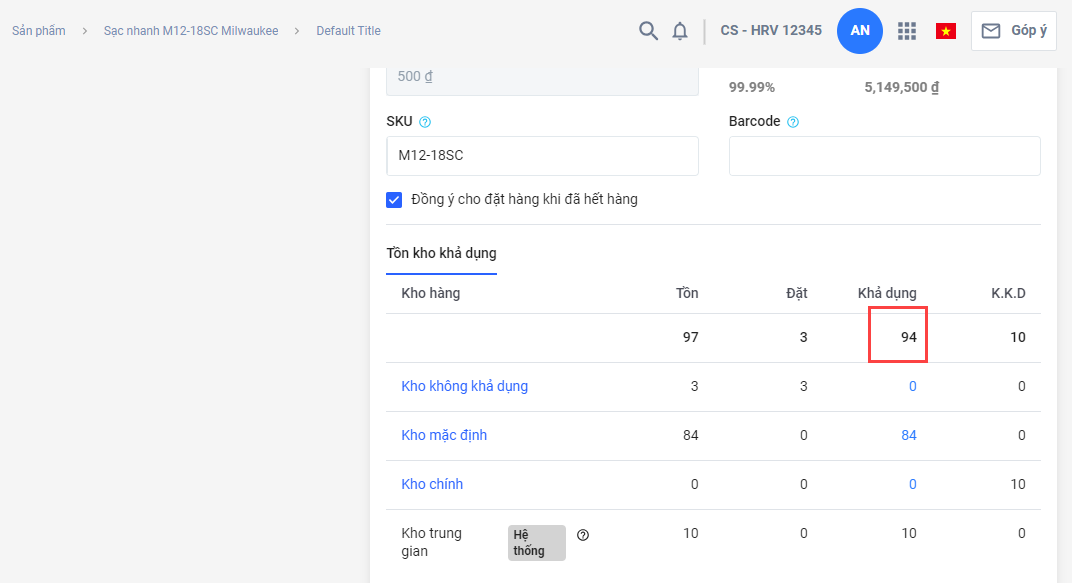This screenshot has width=1072, height=583.
Task: Click the Vietnam flag language icon
Action: coord(945,31)
